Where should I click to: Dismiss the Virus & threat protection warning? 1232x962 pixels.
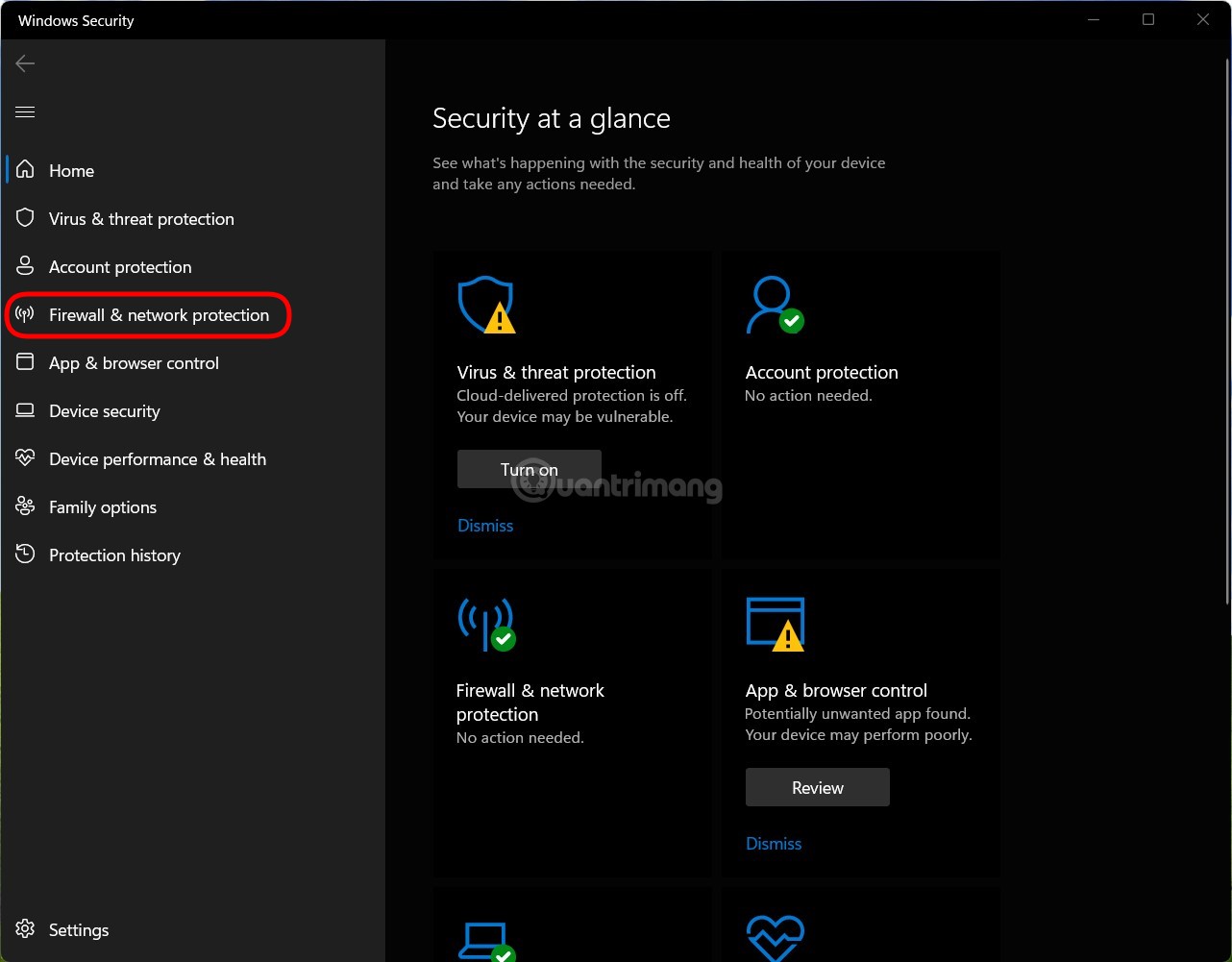(484, 525)
